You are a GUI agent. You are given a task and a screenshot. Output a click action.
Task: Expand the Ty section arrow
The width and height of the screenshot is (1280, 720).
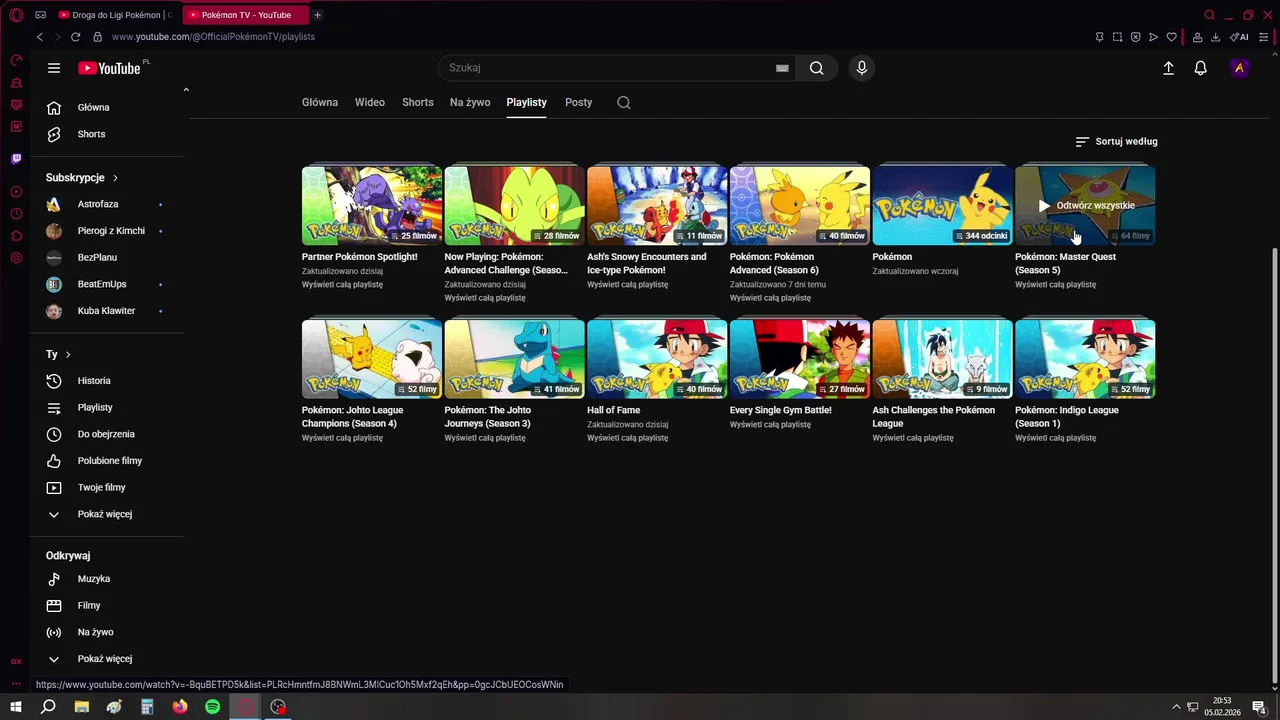68,354
